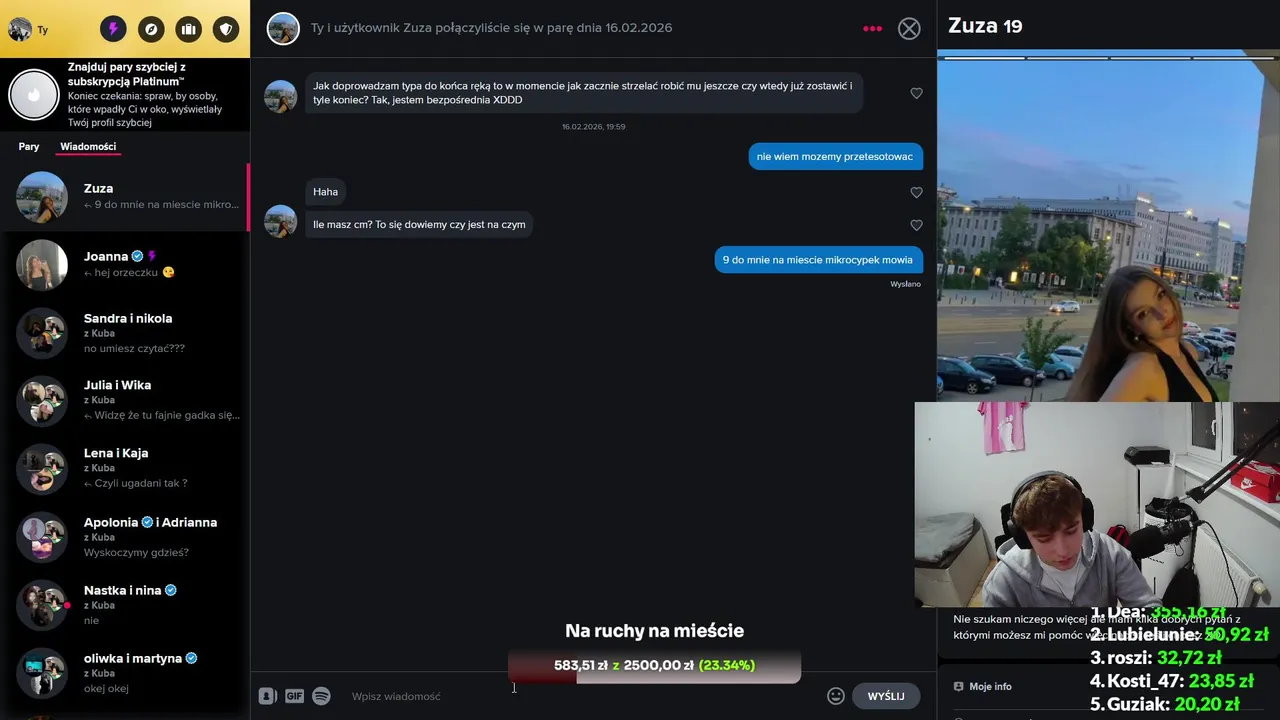Switch to the Pary tab
This screenshot has height=720, width=1280.
[29, 147]
